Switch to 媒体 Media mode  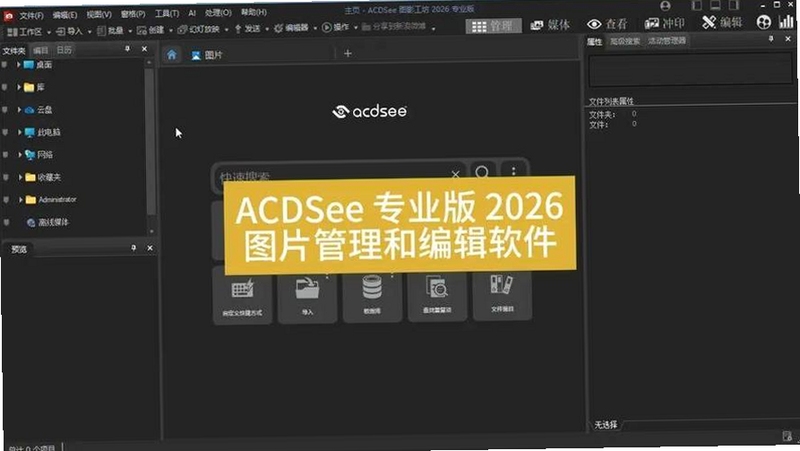pos(550,25)
